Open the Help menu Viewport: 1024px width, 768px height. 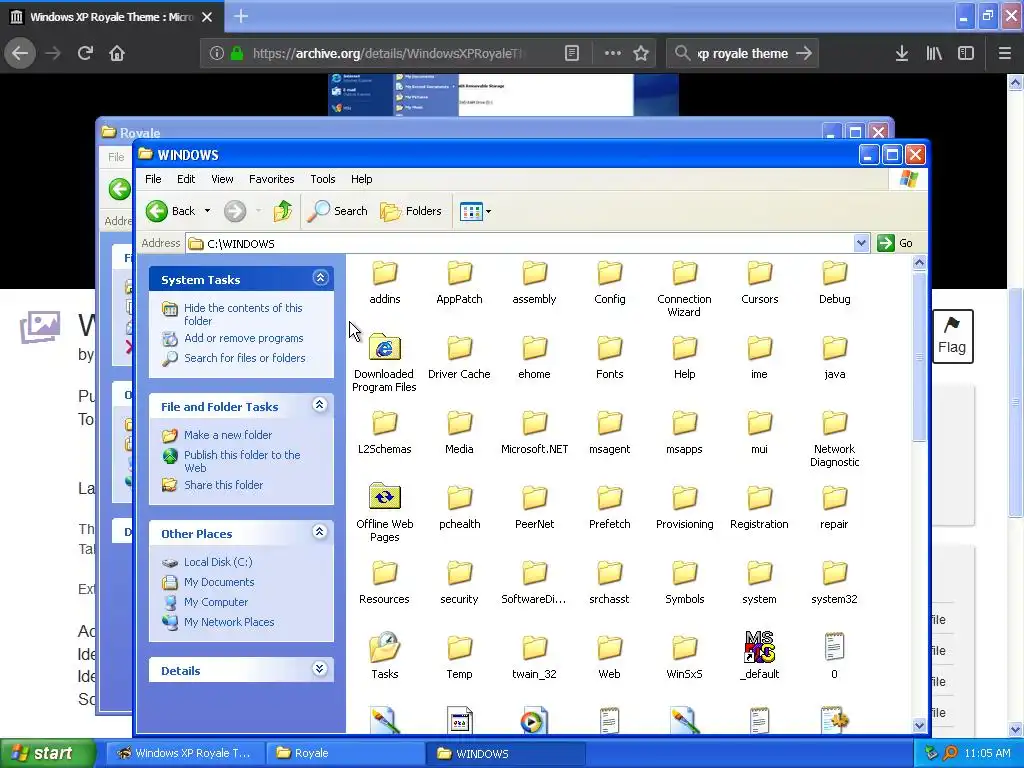point(361,179)
